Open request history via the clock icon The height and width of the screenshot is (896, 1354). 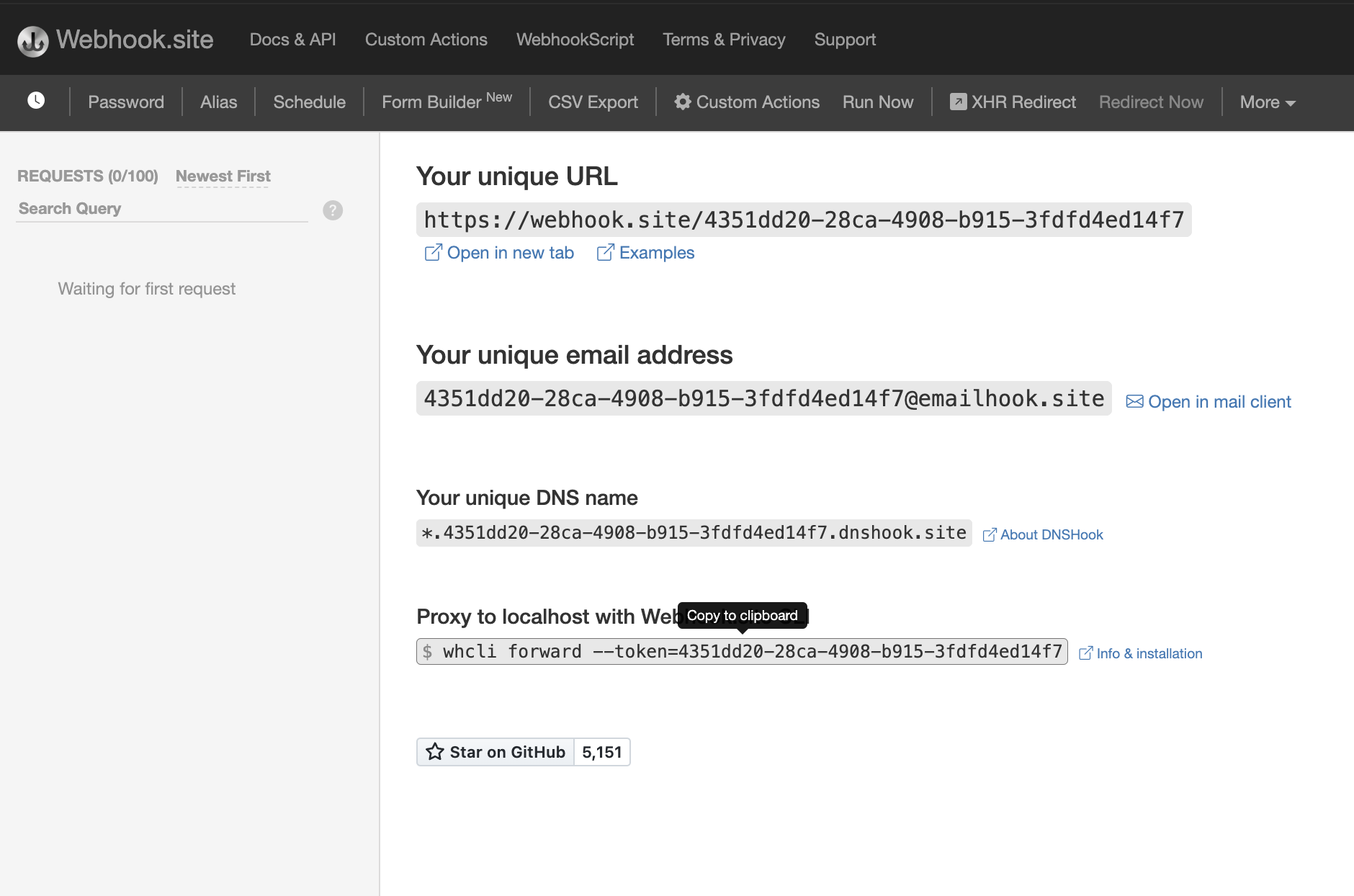click(x=35, y=102)
